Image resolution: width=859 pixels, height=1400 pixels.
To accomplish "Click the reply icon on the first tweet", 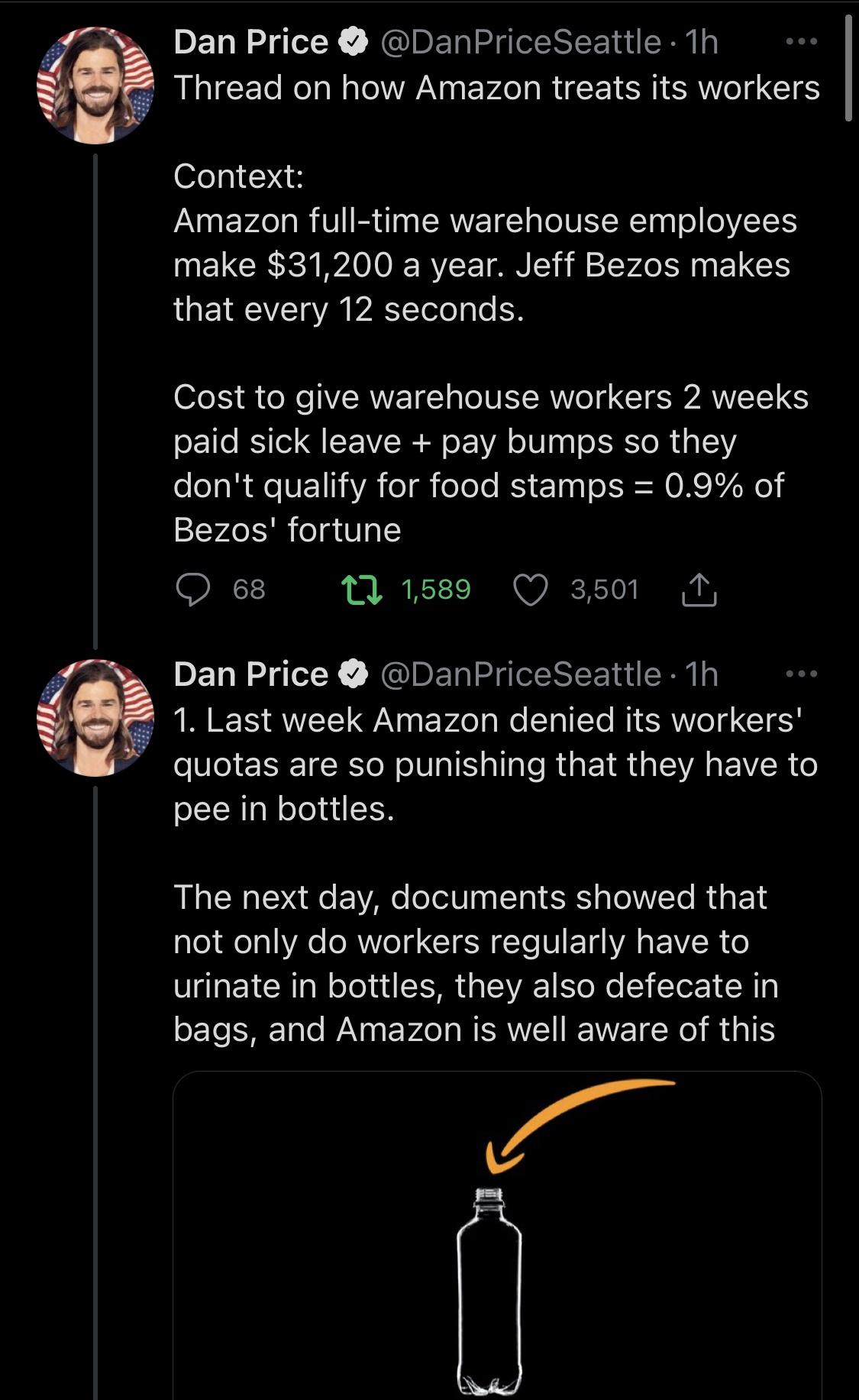I will (x=193, y=589).
